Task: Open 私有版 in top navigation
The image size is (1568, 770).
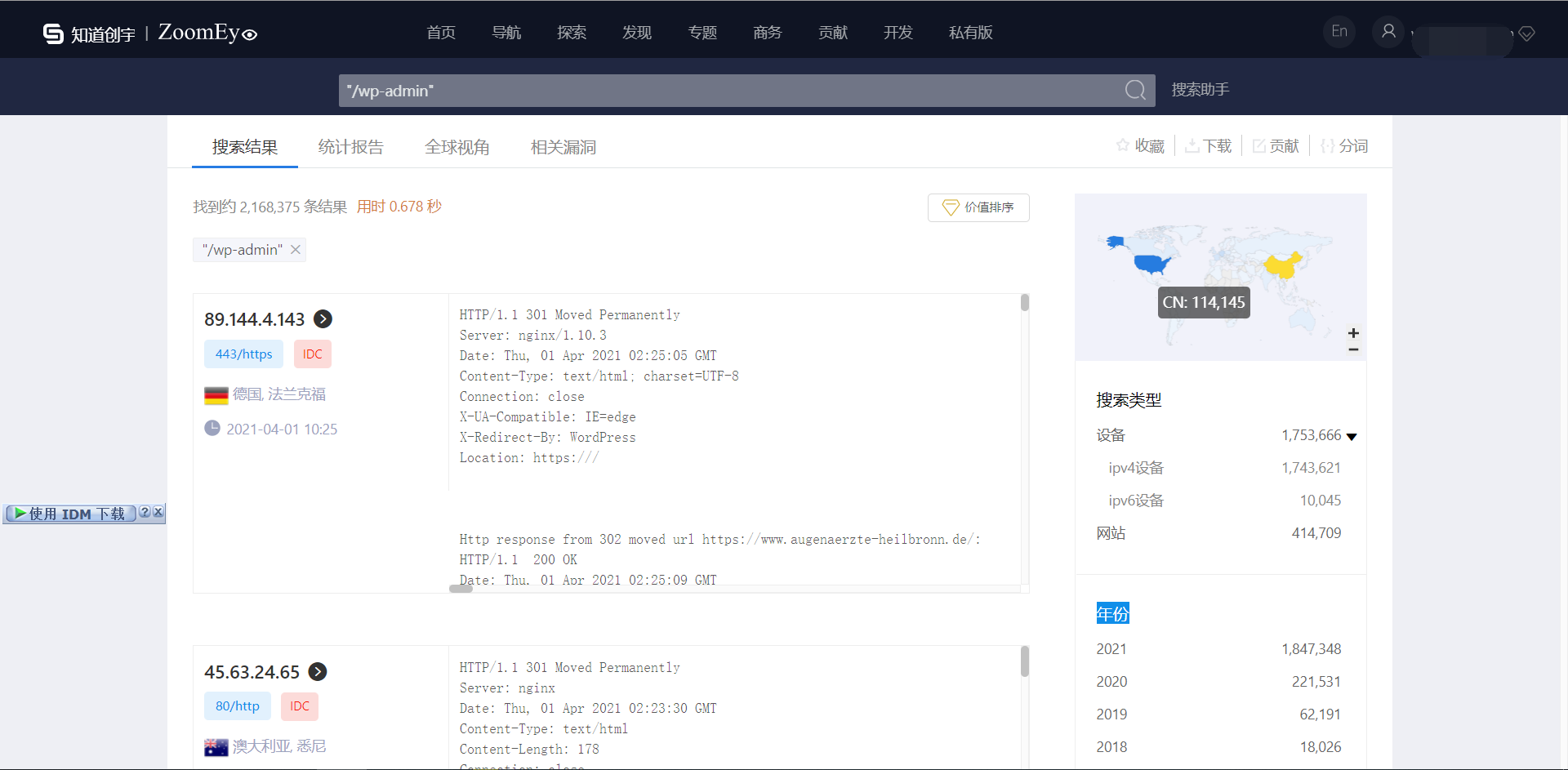Action: pyautogui.click(x=971, y=33)
